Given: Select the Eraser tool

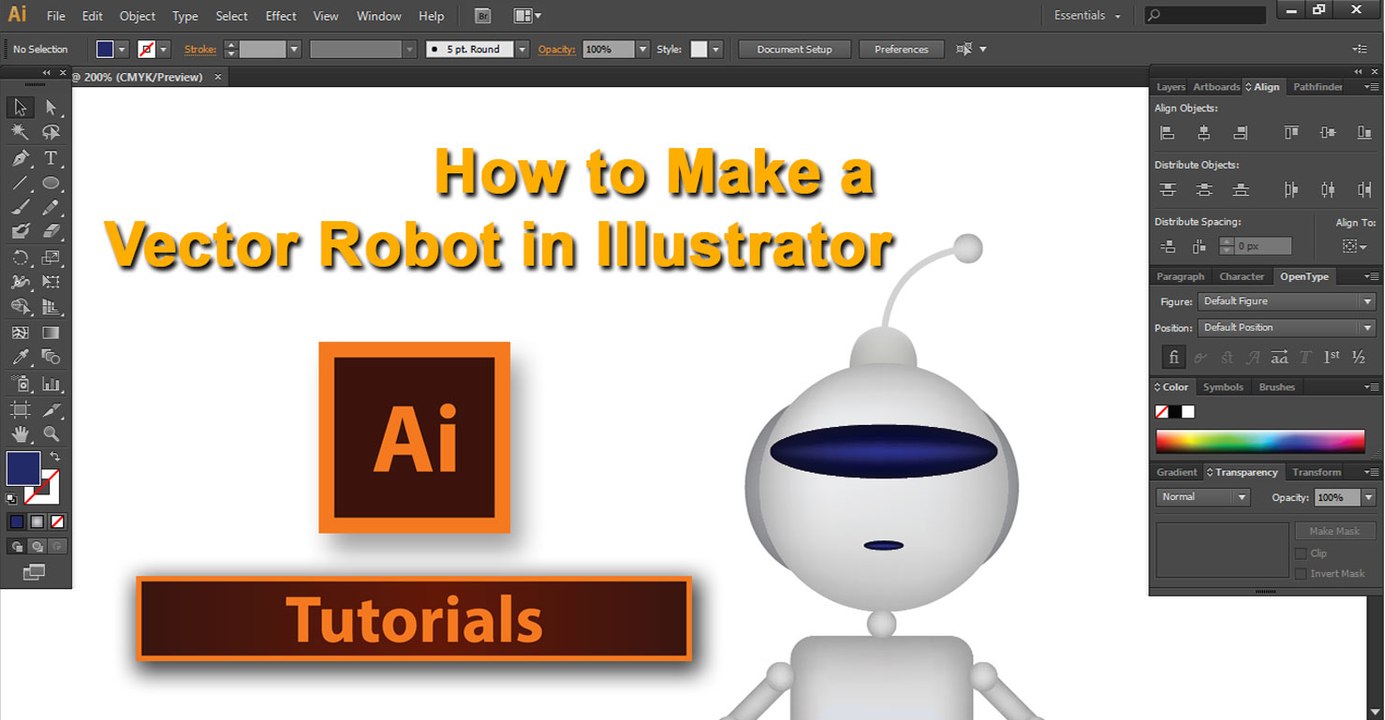Looking at the screenshot, I should [x=51, y=232].
